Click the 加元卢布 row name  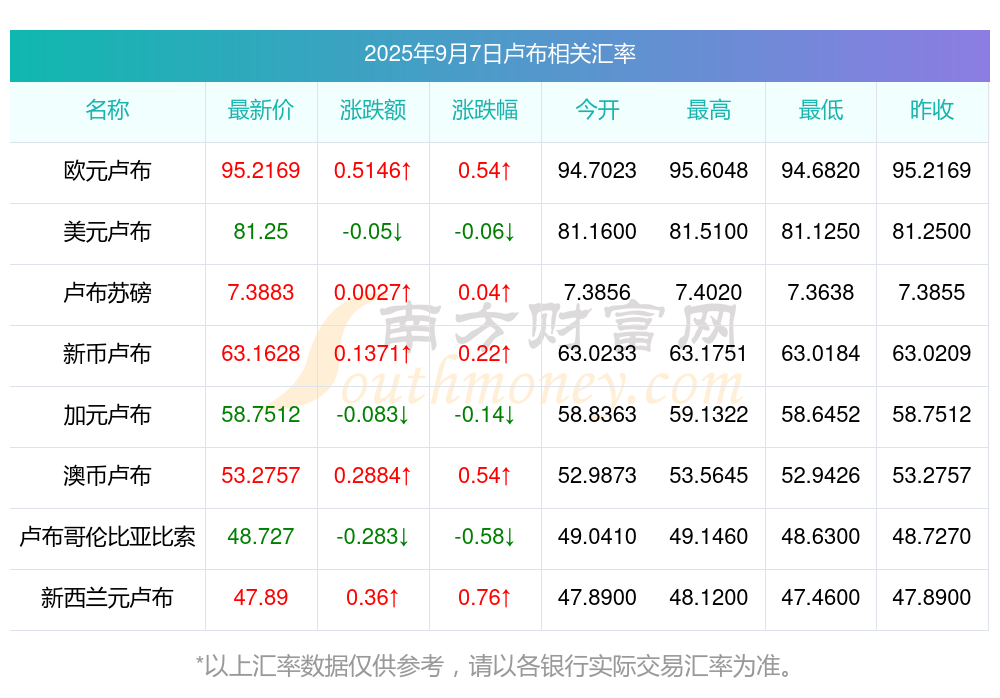tap(107, 415)
